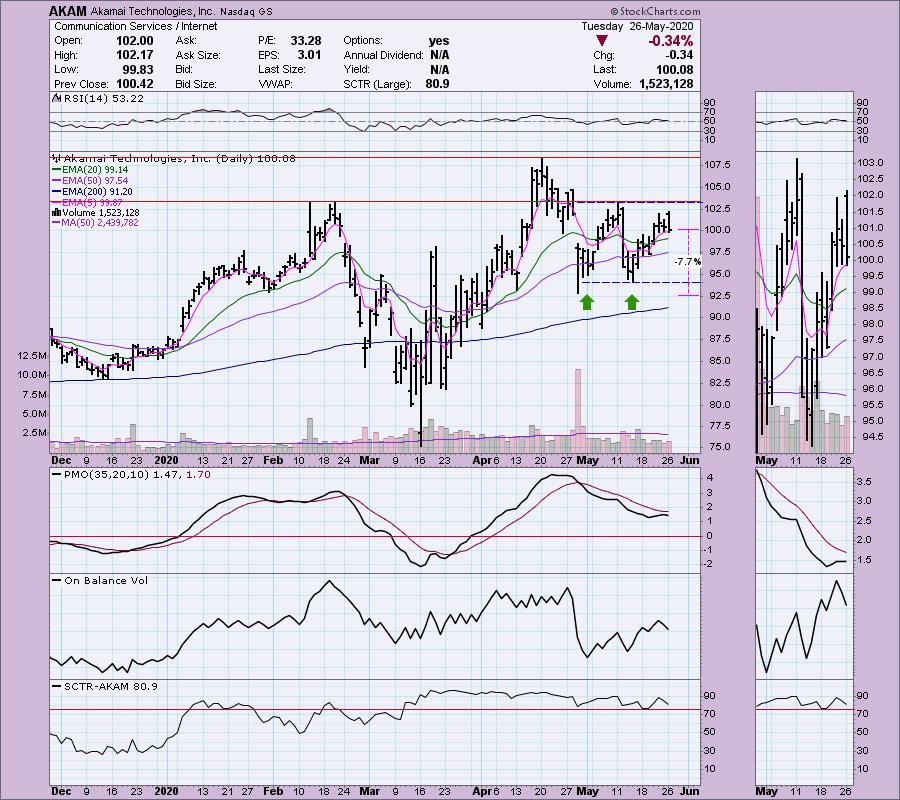Click the tall early-May volume spike bar
The height and width of the screenshot is (800, 900).
click(x=578, y=410)
